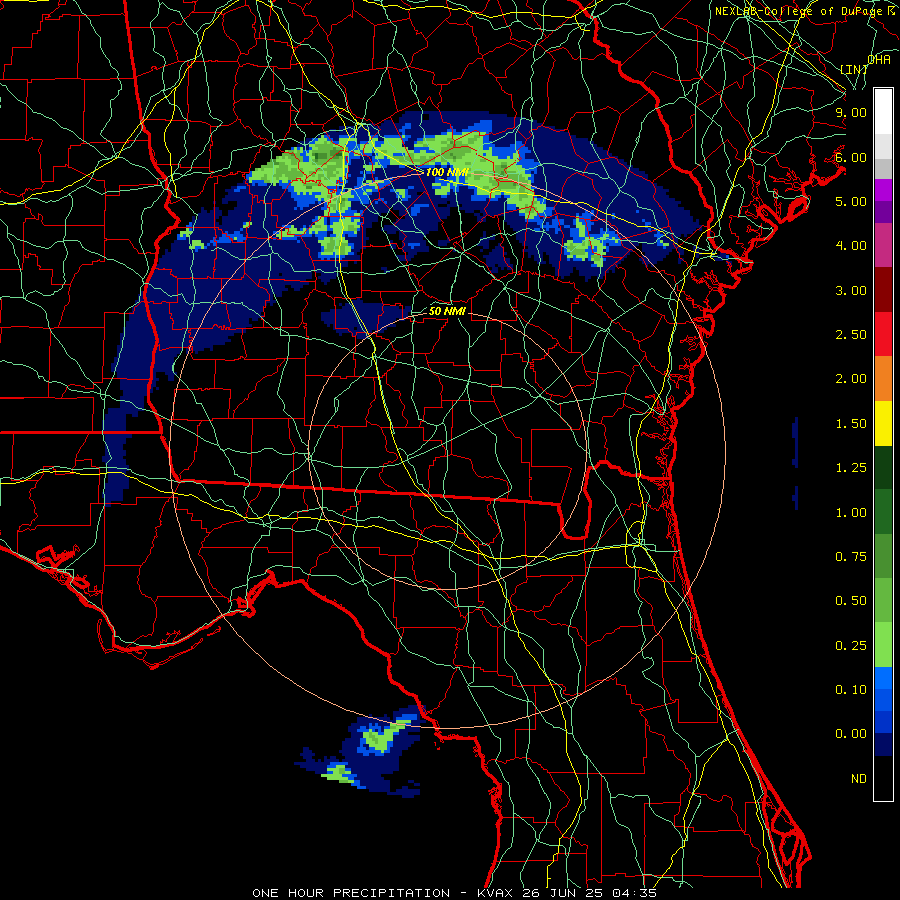Click the "6.00" legend label
This screenshot has width=900, height=900.
(x=851, y=157)
